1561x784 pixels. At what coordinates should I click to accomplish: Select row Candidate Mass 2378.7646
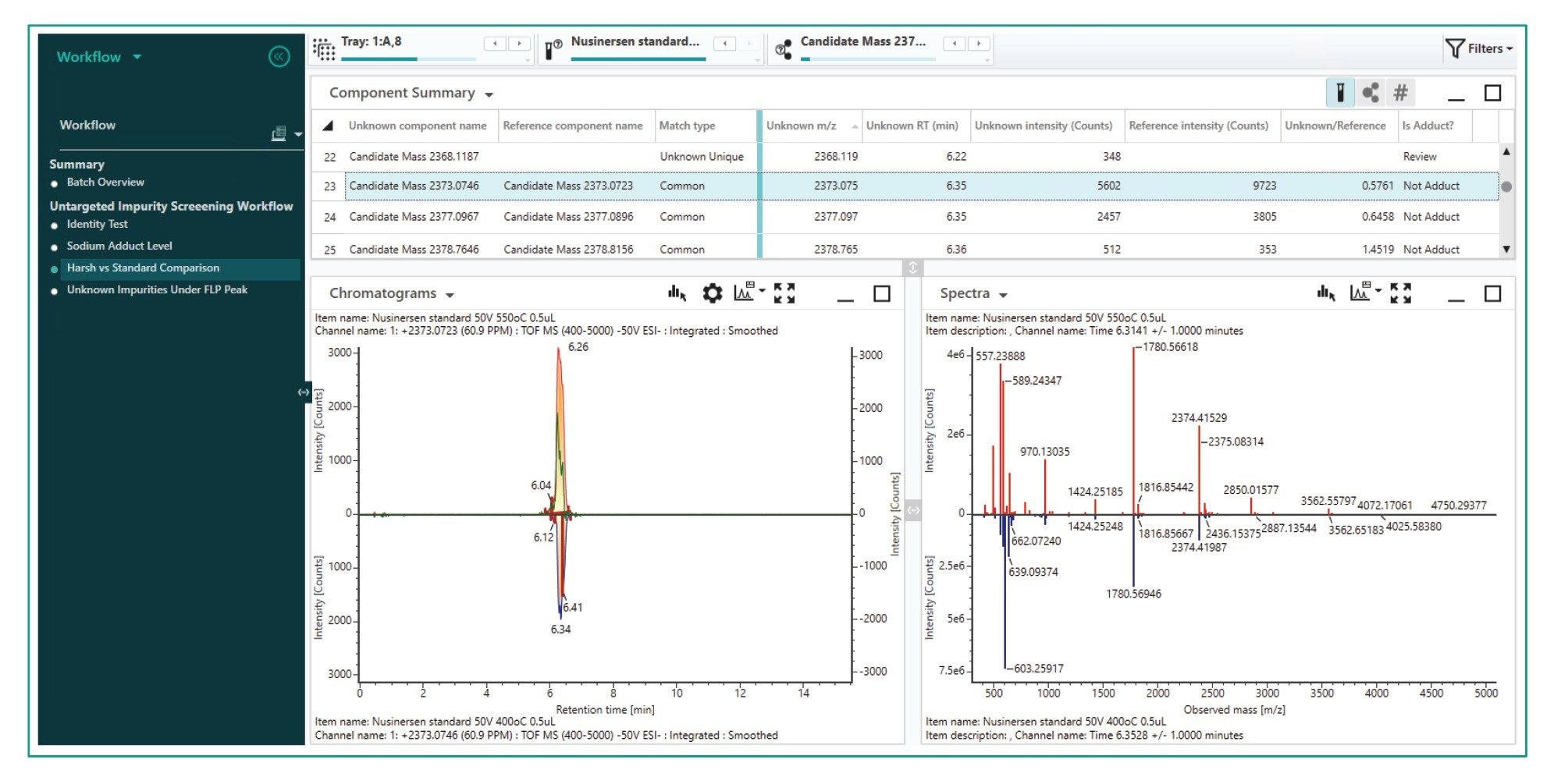905,248
